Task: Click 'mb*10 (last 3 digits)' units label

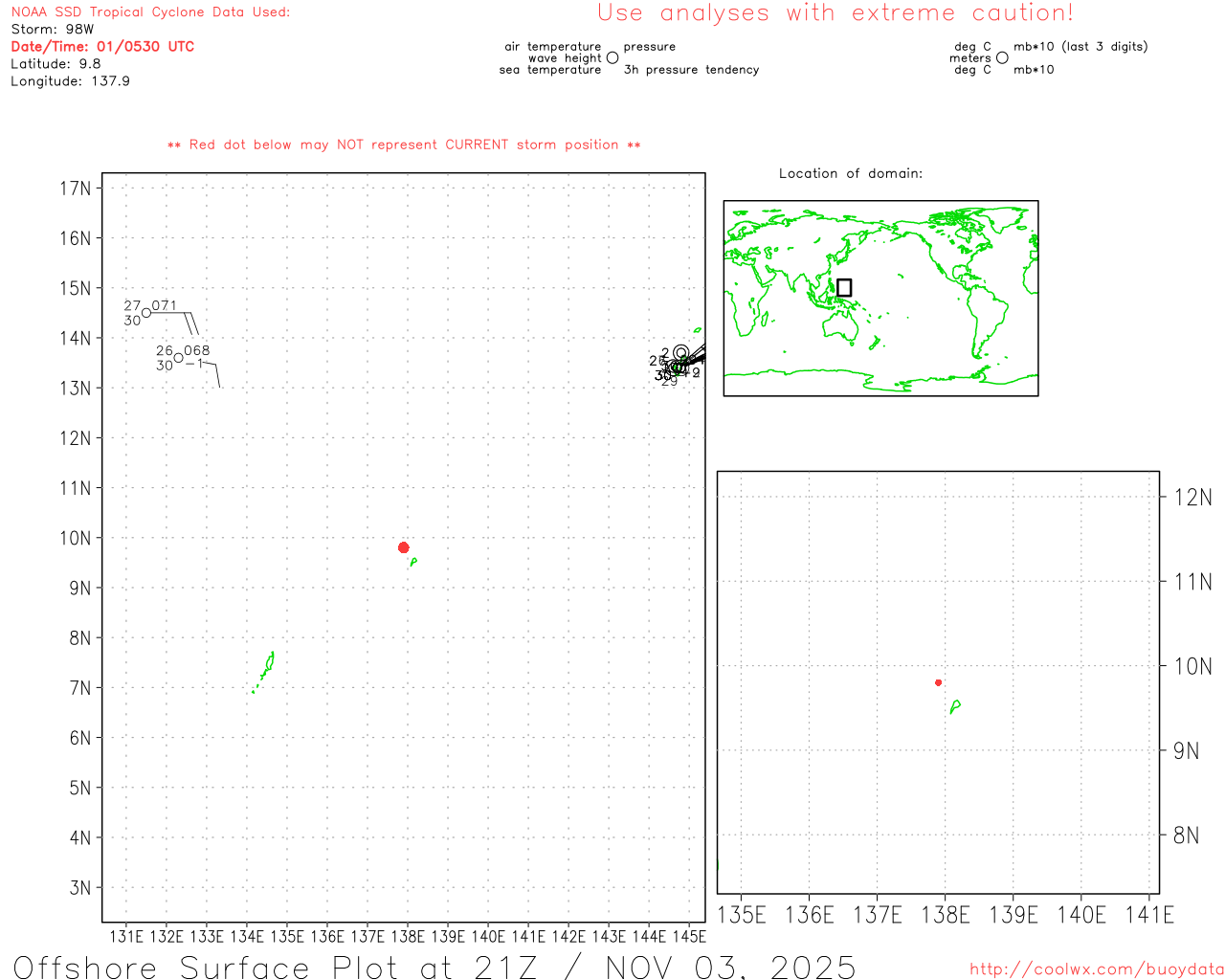Action: point(1080,47)
